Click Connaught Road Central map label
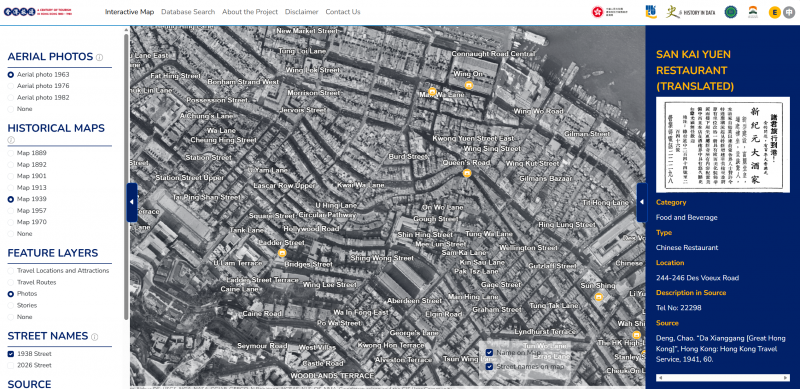 pos(492,54)
